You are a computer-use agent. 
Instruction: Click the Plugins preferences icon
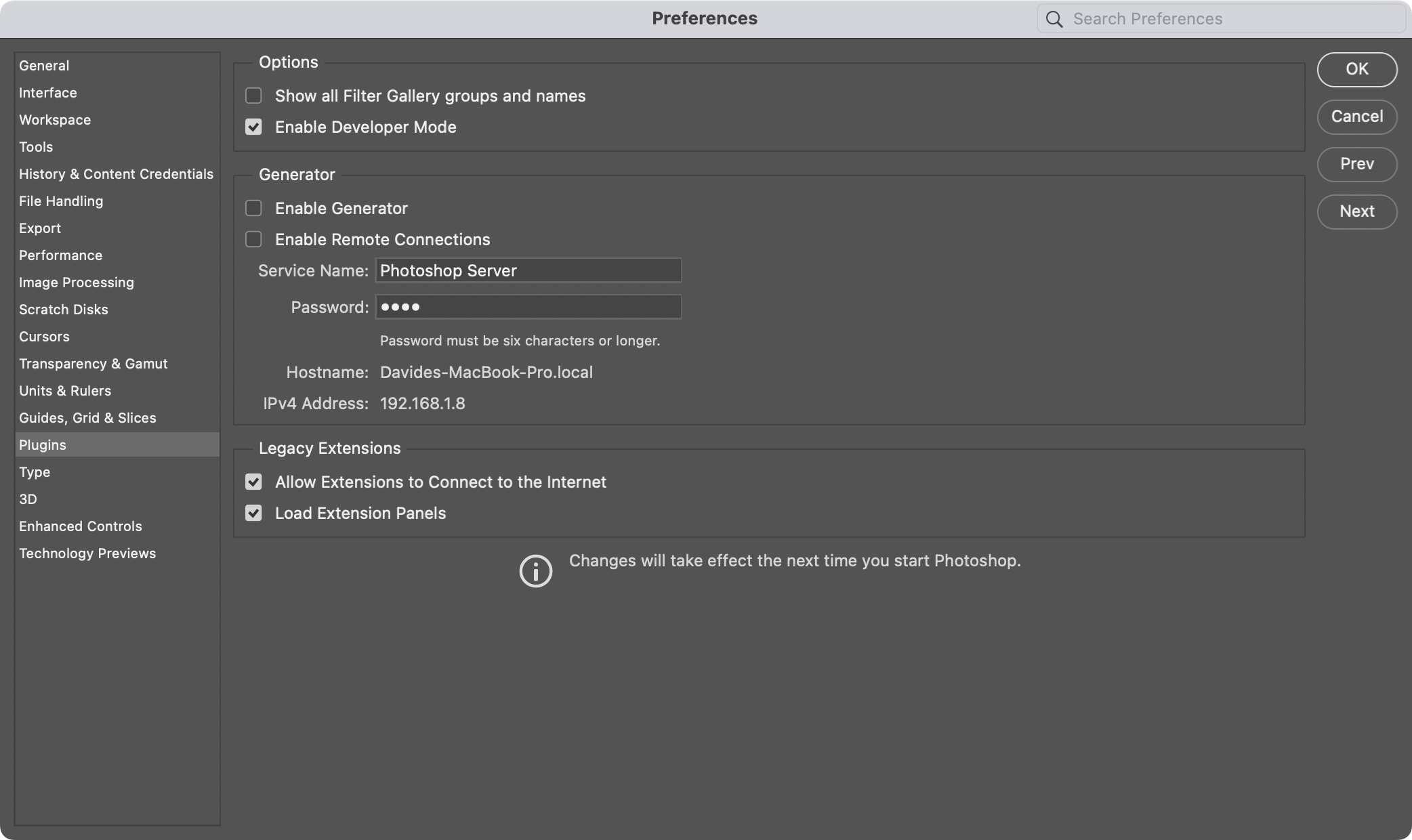[42, 444]
